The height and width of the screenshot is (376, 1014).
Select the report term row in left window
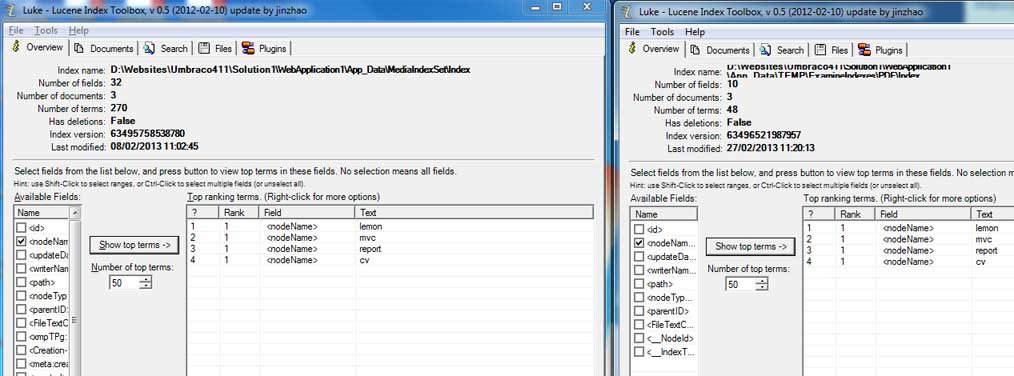coord(391,249)
